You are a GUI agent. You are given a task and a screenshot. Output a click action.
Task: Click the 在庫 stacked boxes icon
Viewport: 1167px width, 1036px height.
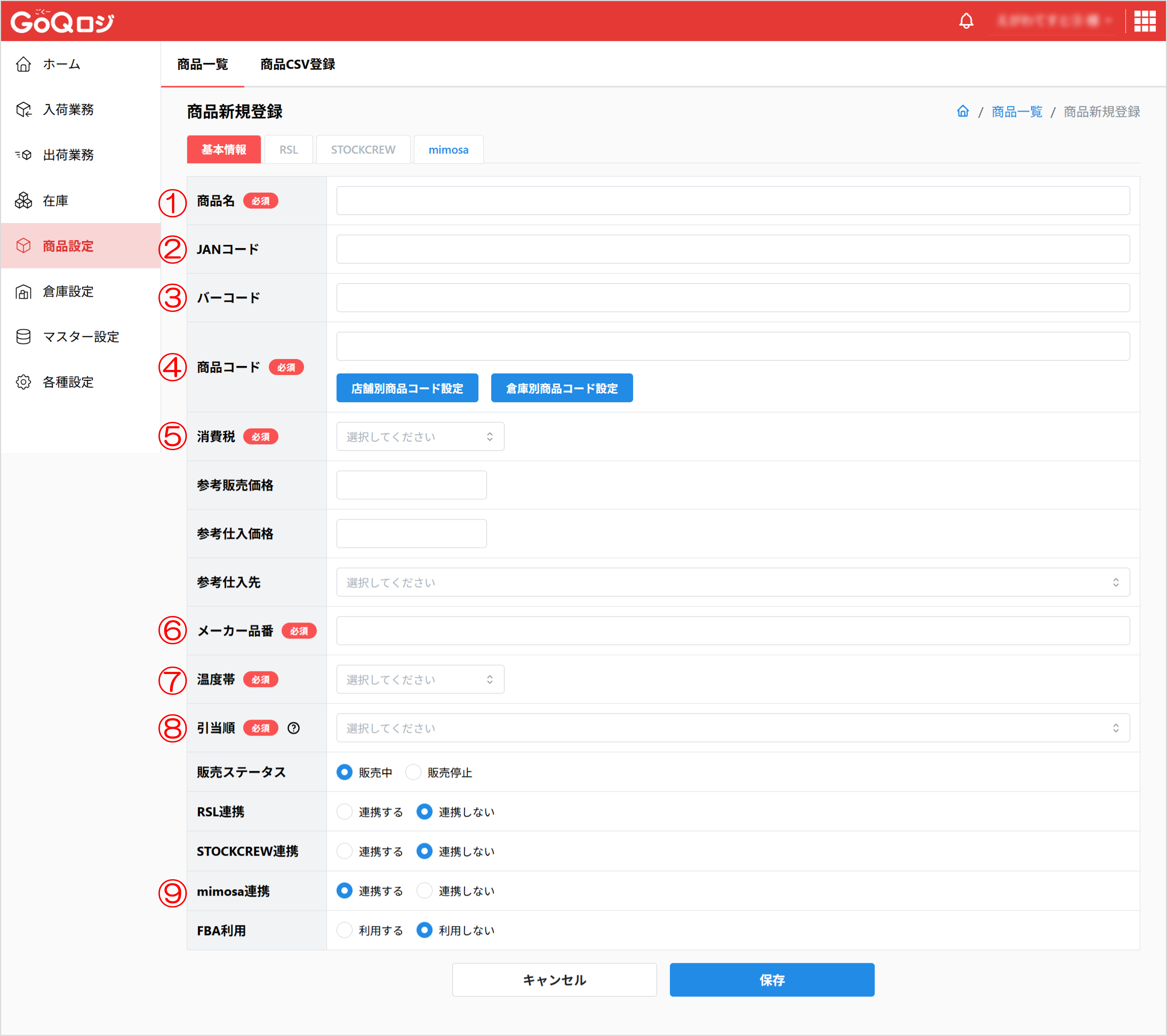point(23,200)
